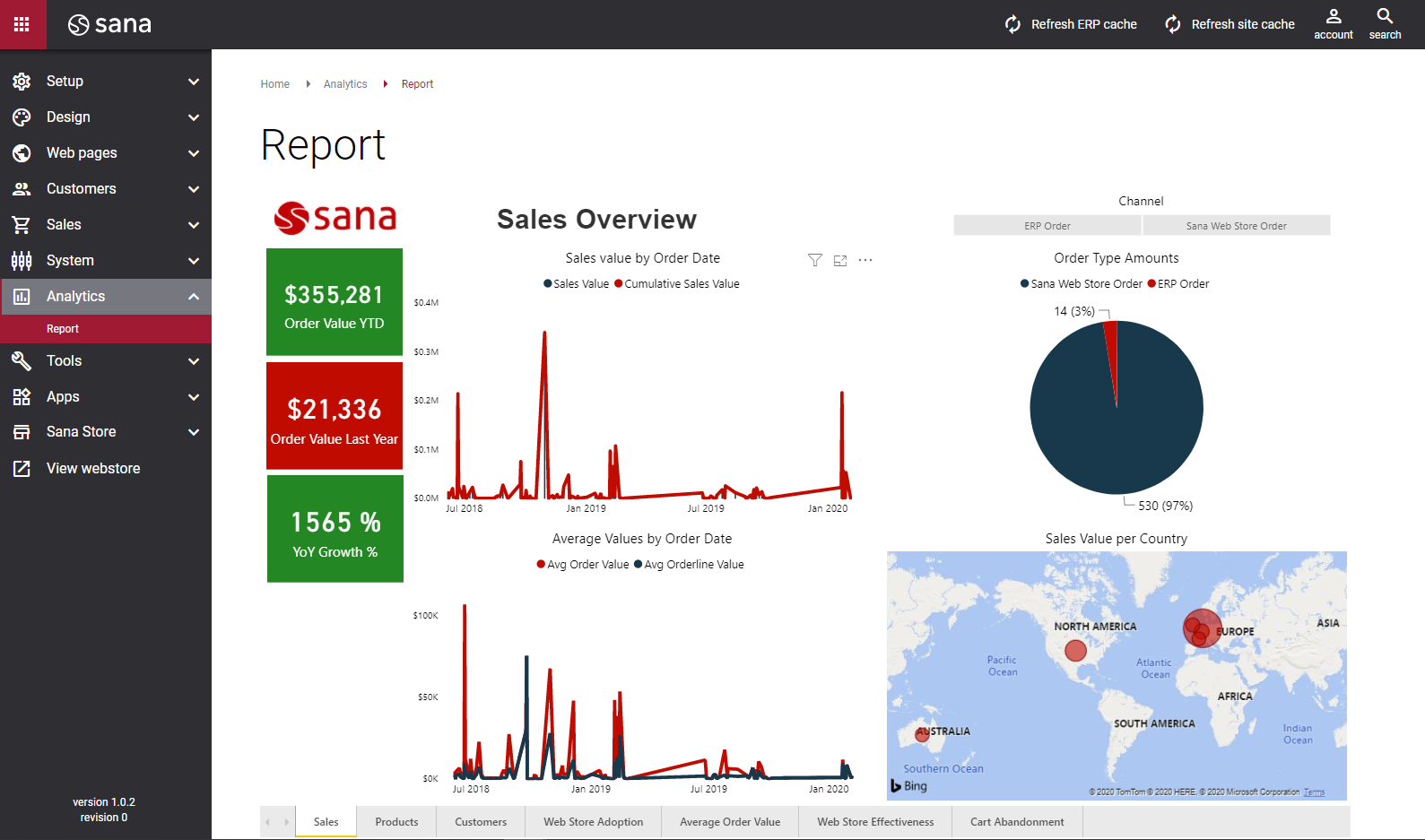The width and height of the screenshot is (1425, 840).
Task: Click the Apps widgets icon
Action: point(22,397)
